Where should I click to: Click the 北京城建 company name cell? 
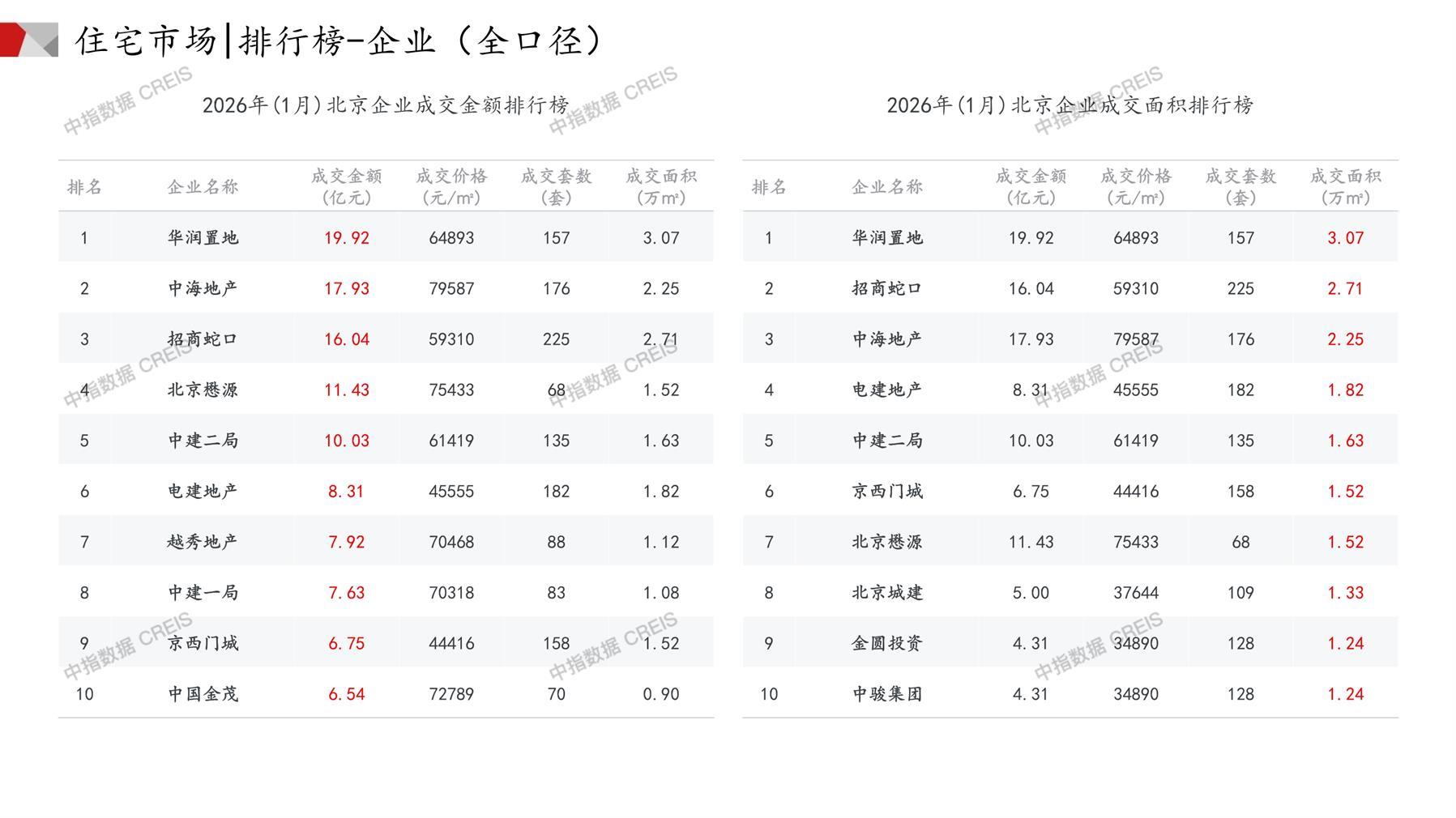click(x=887, y=593)
